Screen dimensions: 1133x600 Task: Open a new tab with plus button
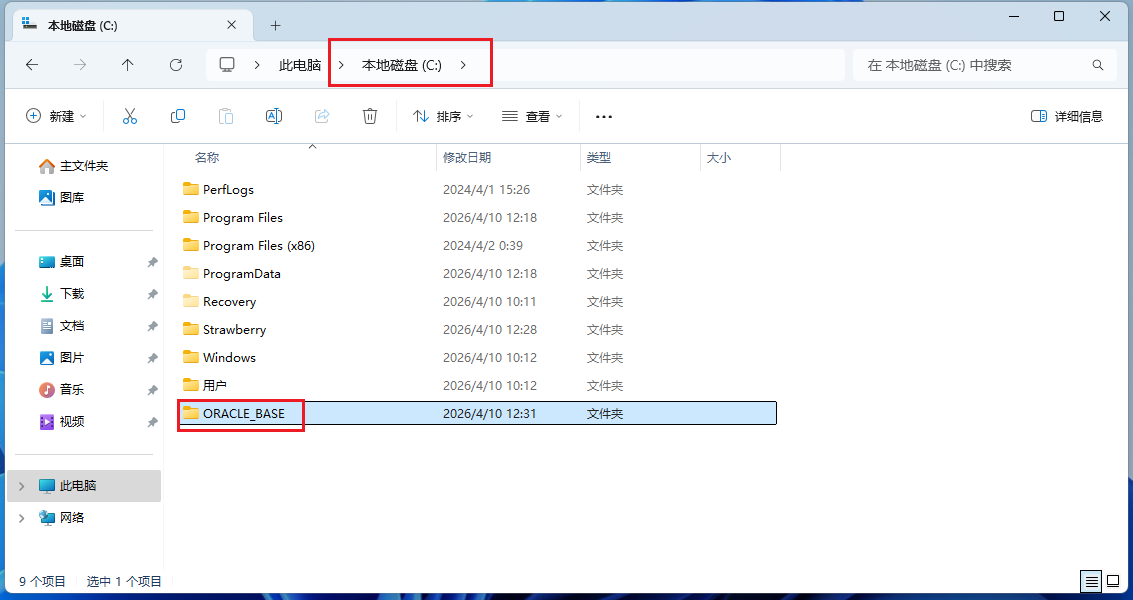(x=276, y=25)
